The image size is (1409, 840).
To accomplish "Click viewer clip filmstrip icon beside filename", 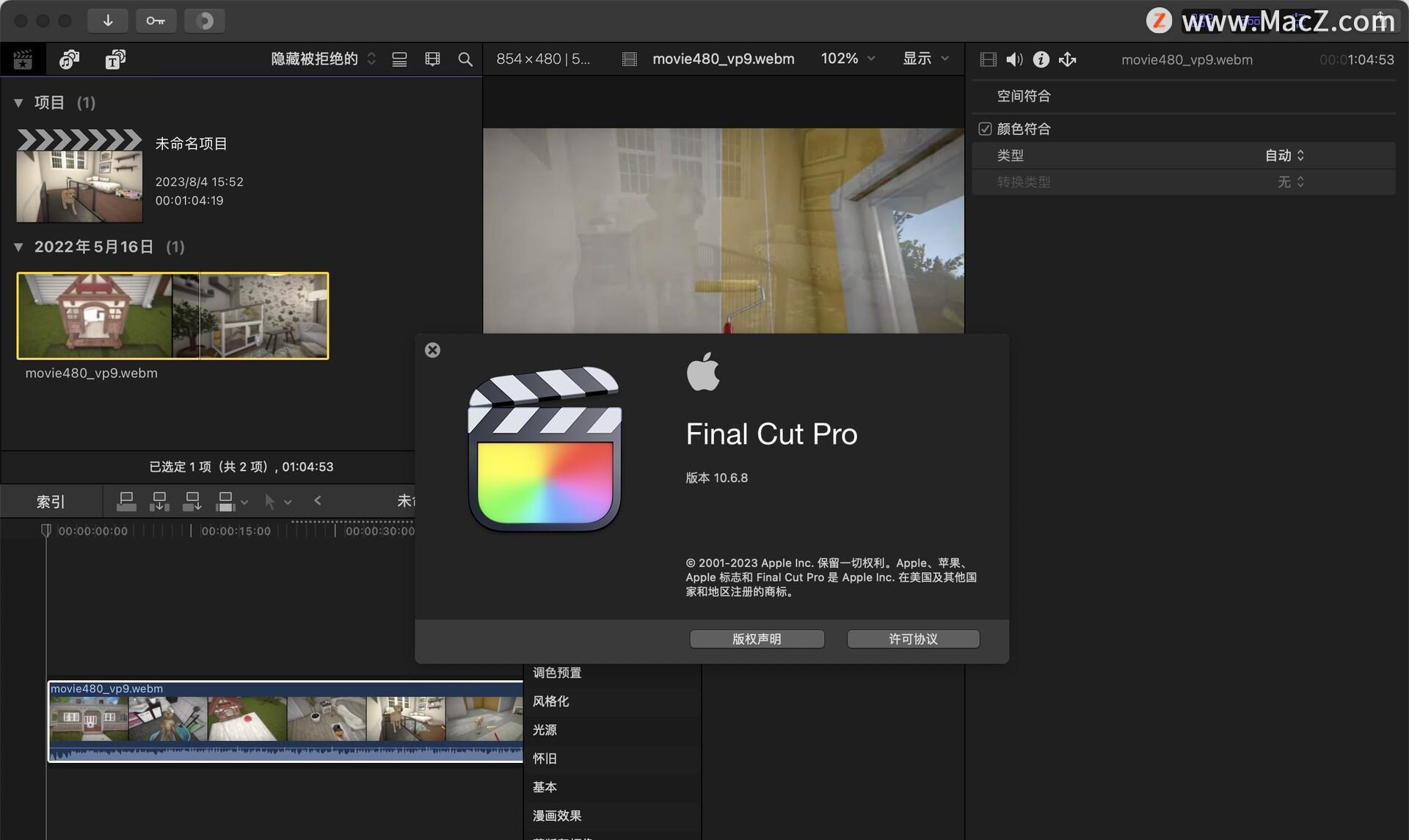I will (629, 59).
